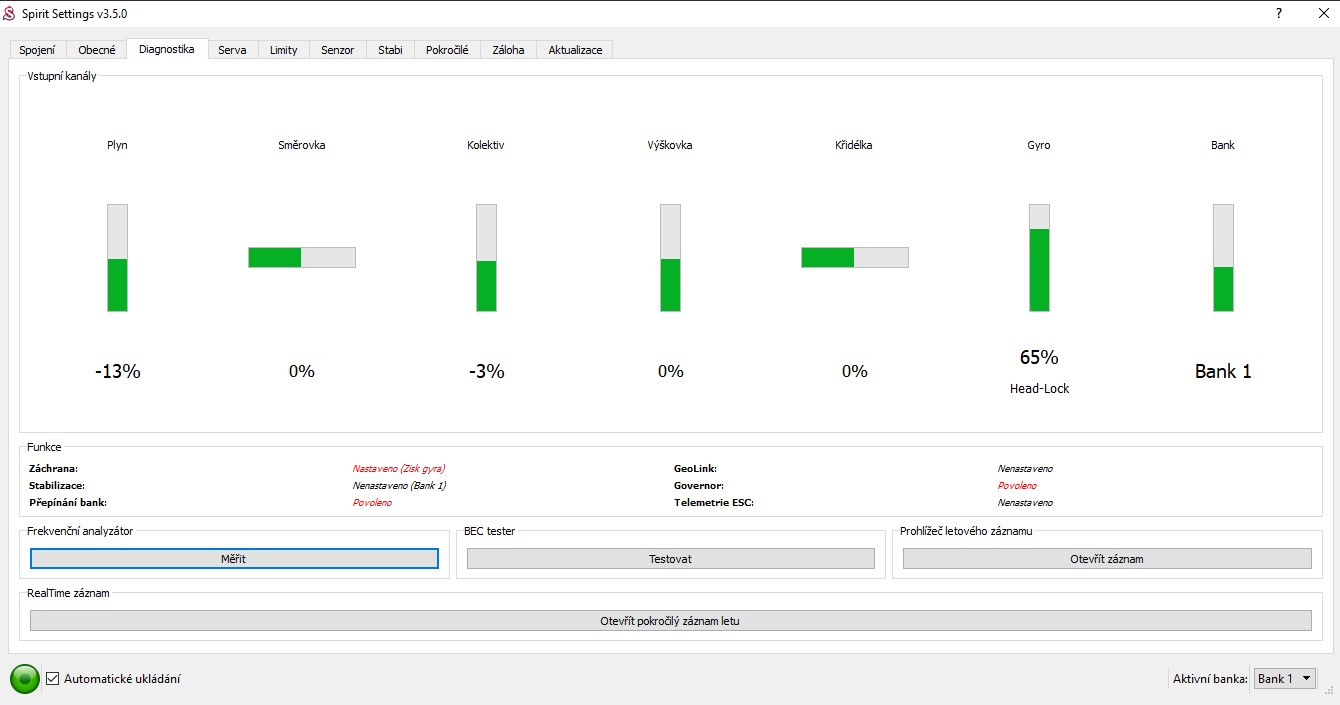Click the Plyn channel level bar
This screenshot has height=705, width=1340.
[x=117, y=258]
